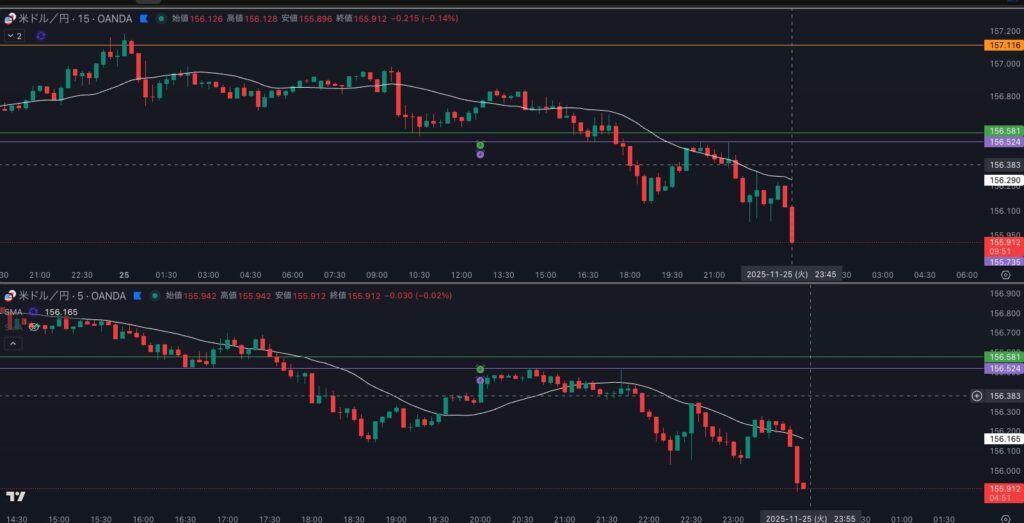The image size is (1024, 523).
Task: Collapse the bottom chart indicator legend
Action: [x=14, y=343]
